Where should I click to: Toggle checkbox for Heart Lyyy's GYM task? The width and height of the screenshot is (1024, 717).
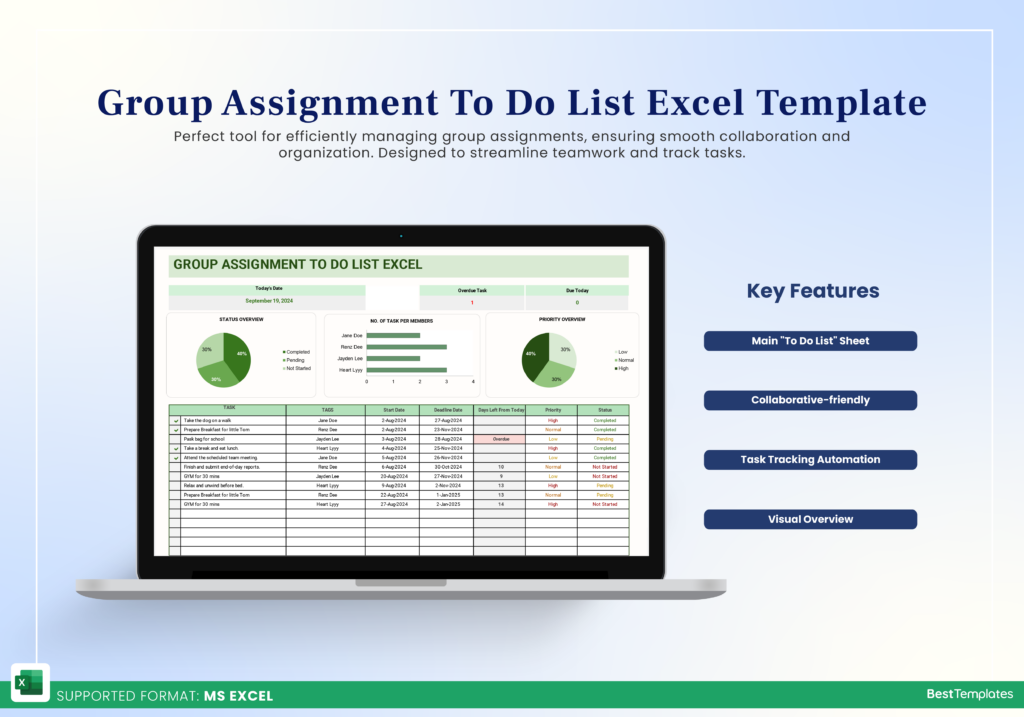tap(175, 505)
